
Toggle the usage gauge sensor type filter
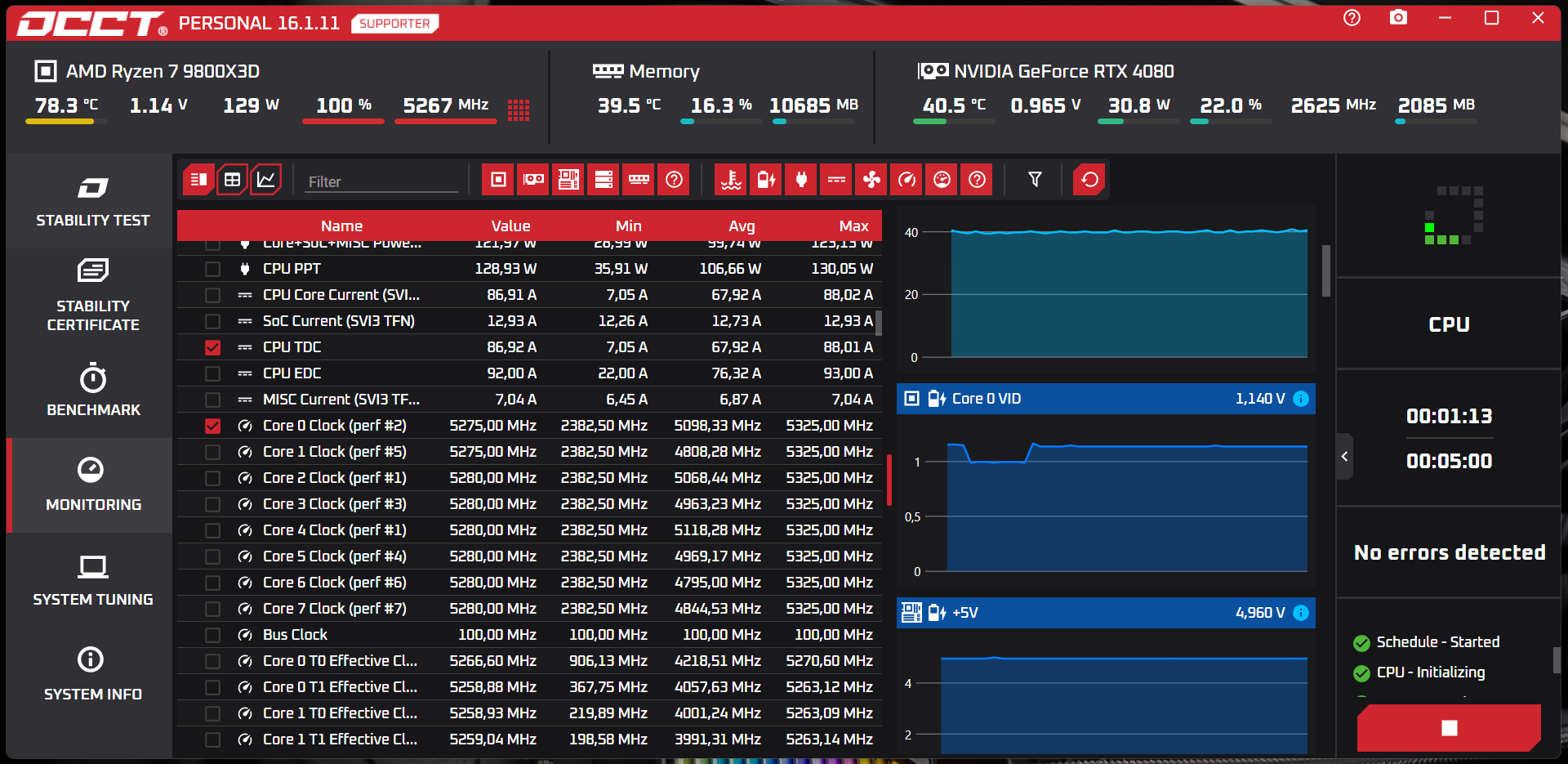tap(942, 180)
